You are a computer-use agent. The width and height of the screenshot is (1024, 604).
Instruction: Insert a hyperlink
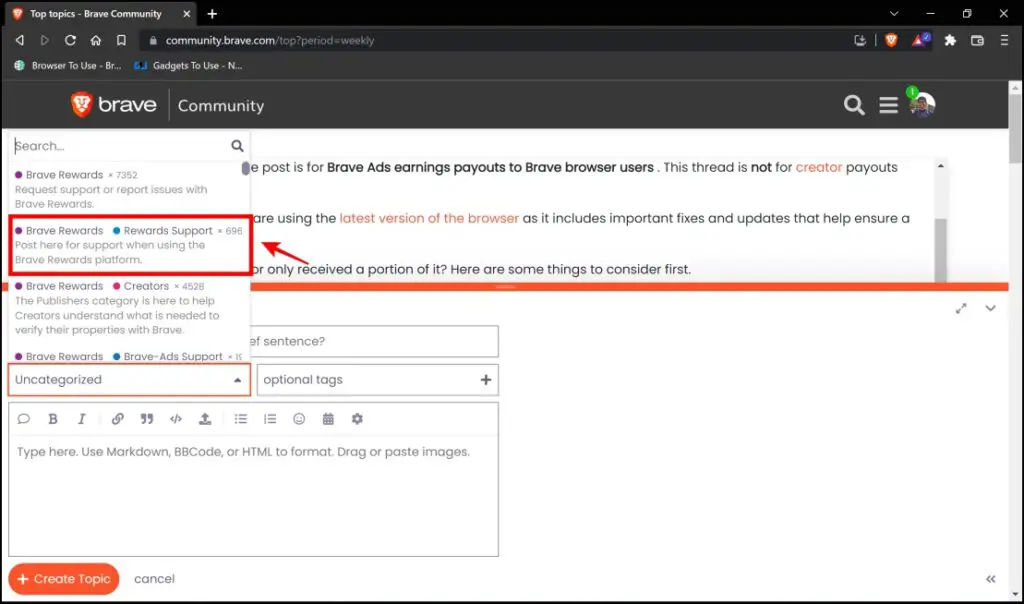click(x=118, y=419)
